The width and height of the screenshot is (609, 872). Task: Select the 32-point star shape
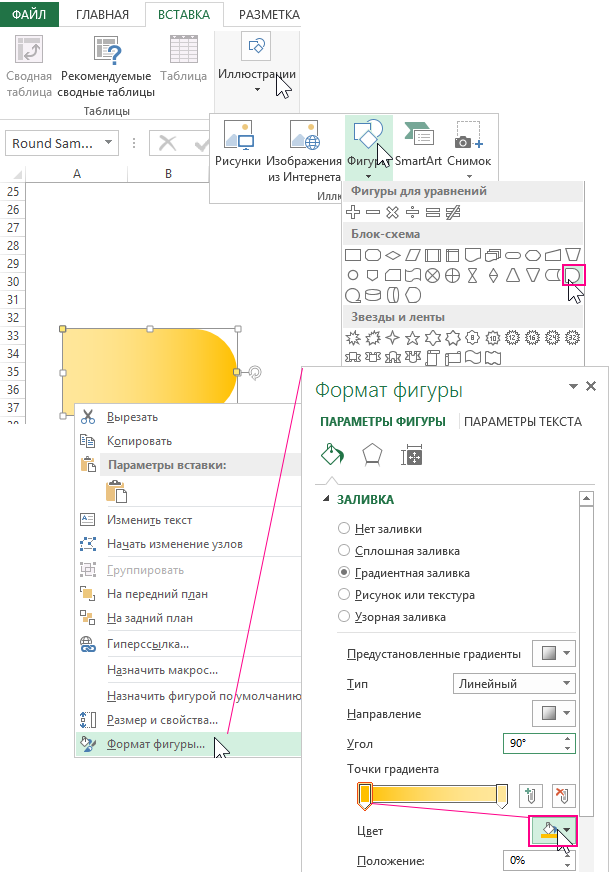[x=572, y=338]
